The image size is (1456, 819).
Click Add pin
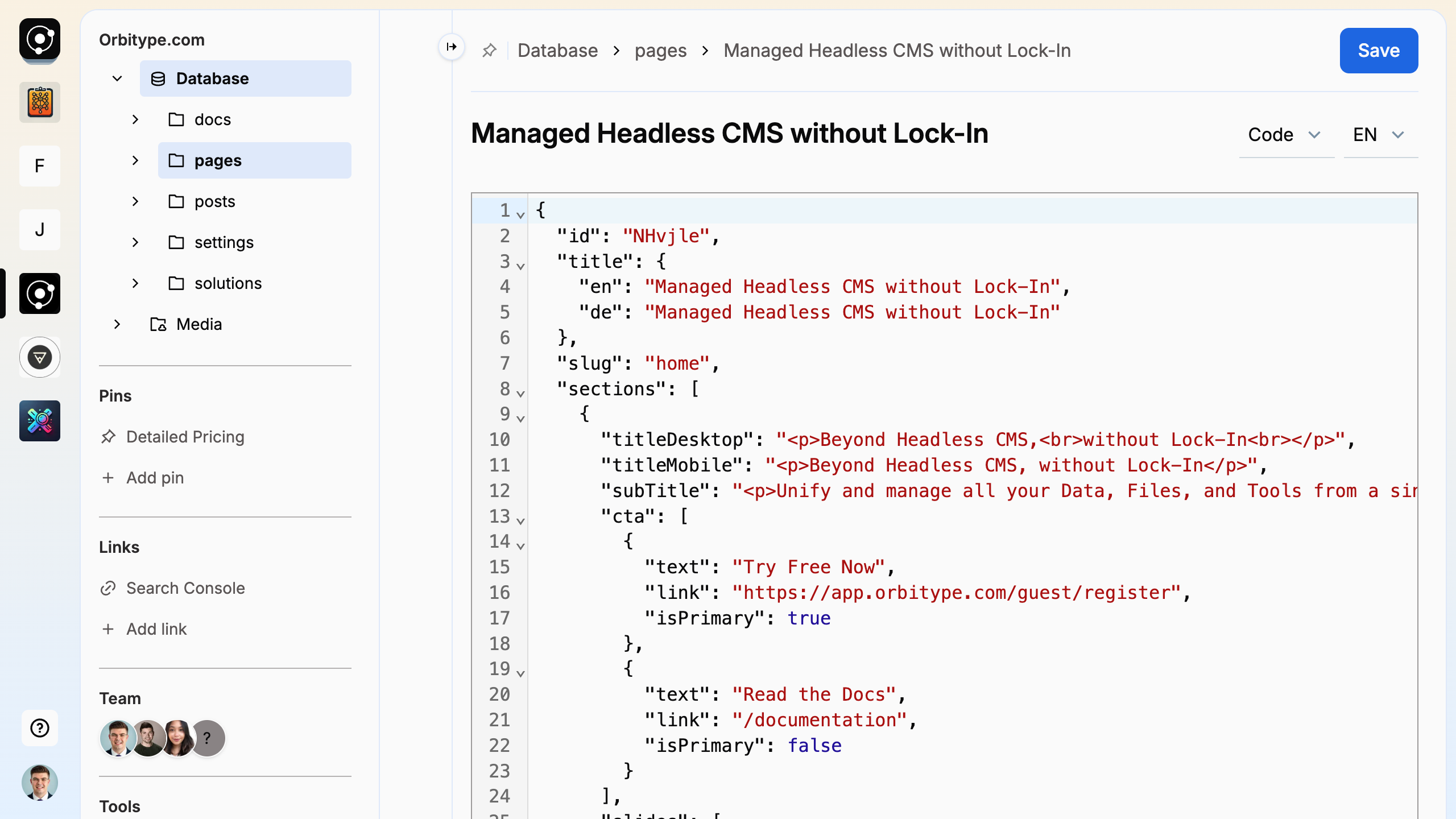[x=155, y=478]
